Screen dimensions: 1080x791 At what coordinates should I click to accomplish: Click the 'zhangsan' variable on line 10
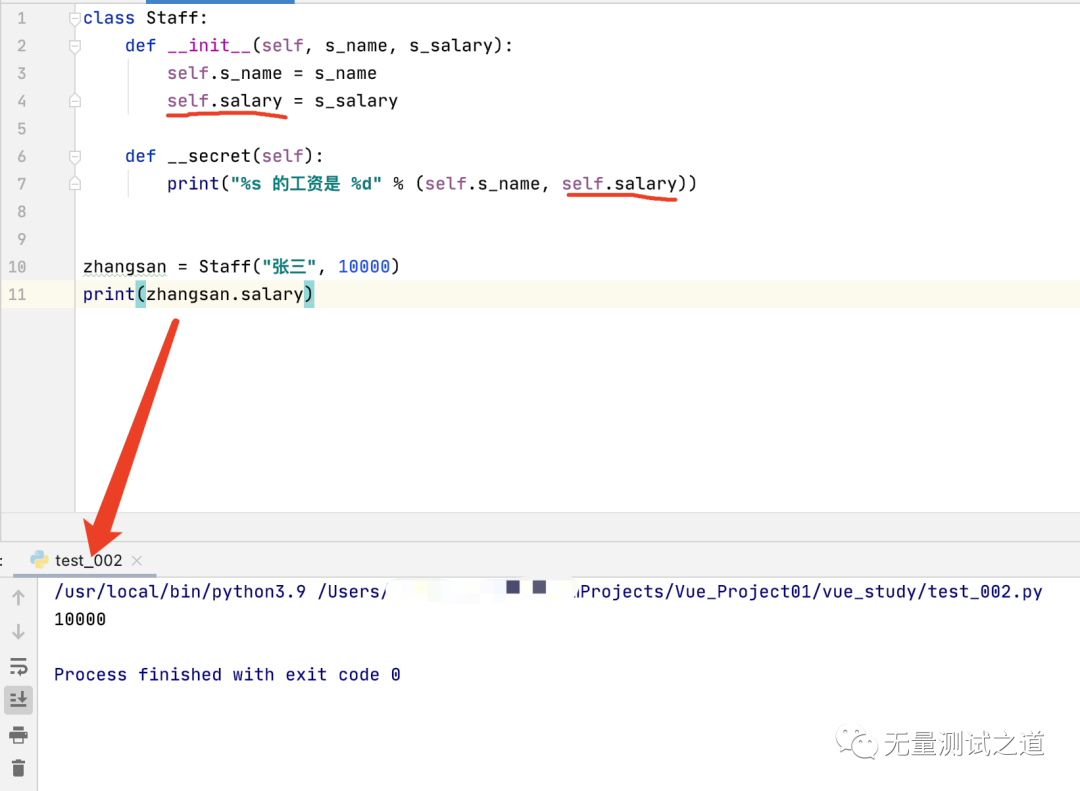pyautogui.click(x=125, y=267)
